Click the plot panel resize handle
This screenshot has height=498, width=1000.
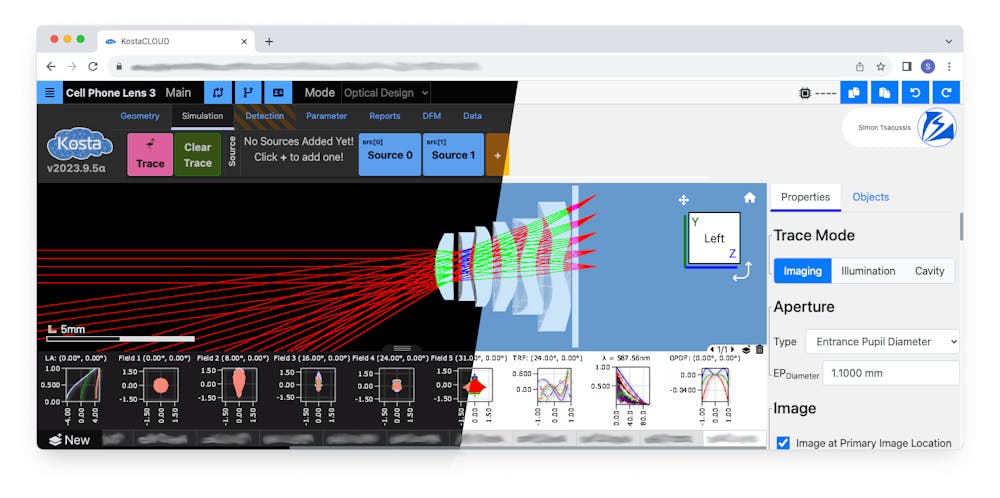pos(402,348)
